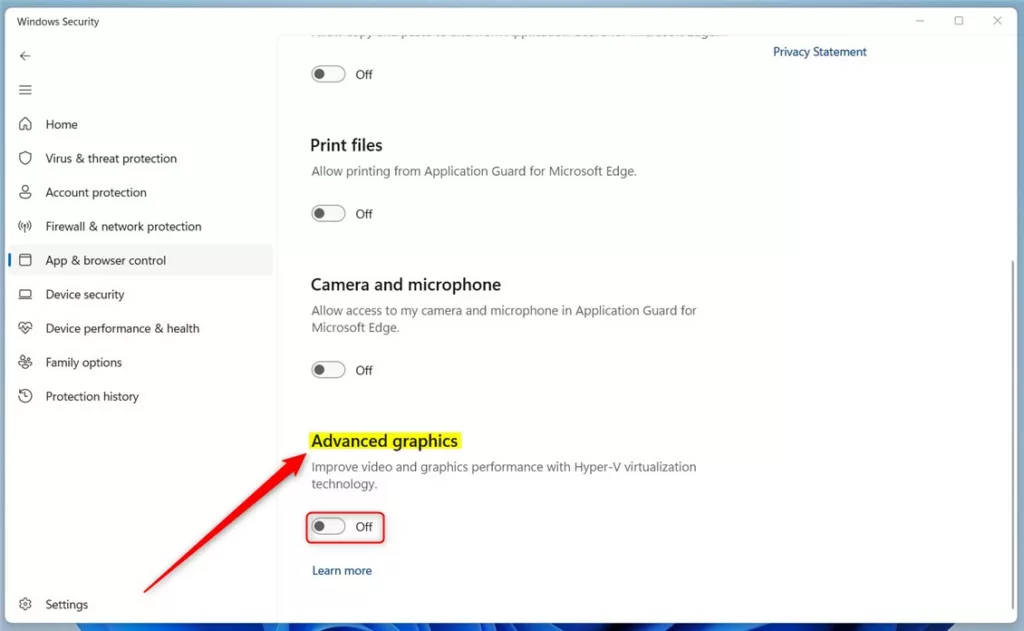Click the Home house icon

[25, 124]
